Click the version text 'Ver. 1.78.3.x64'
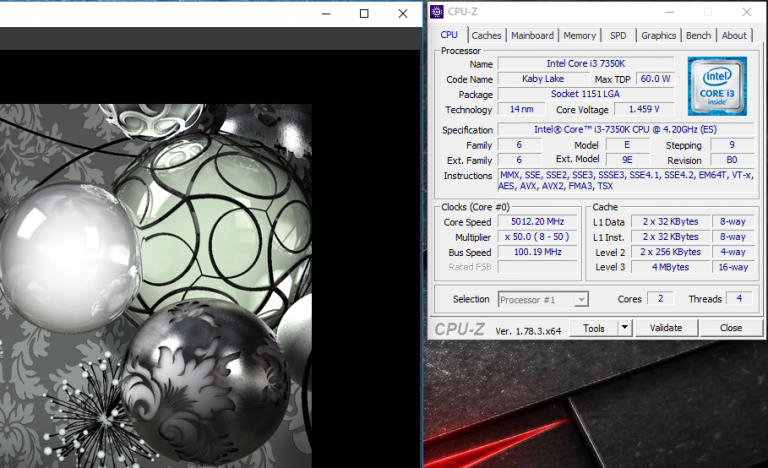Image resolution: width=768 pixels, height=468 pixels. pos(528,331)
